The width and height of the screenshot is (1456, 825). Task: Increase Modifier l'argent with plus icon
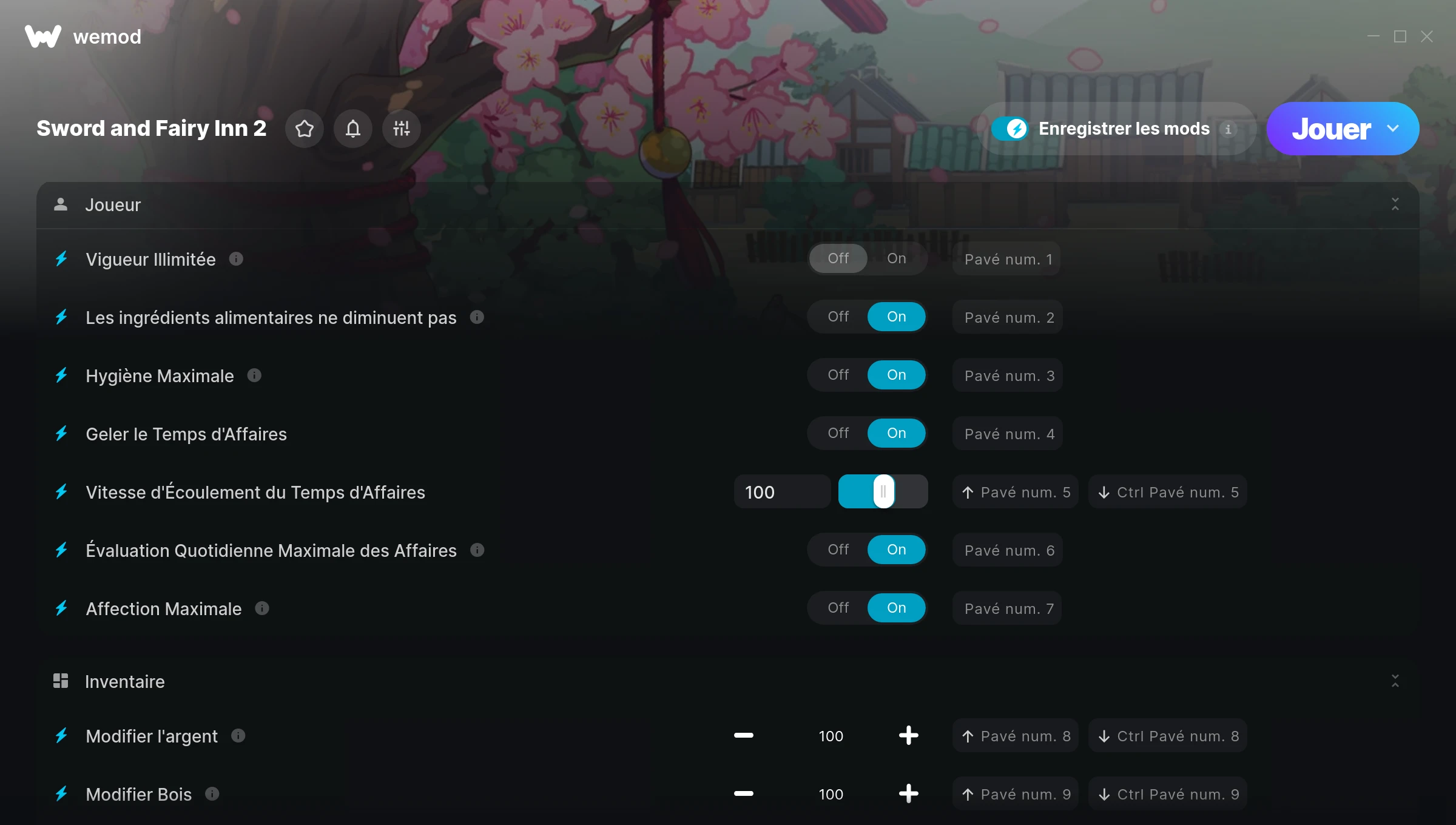point(908,735)
